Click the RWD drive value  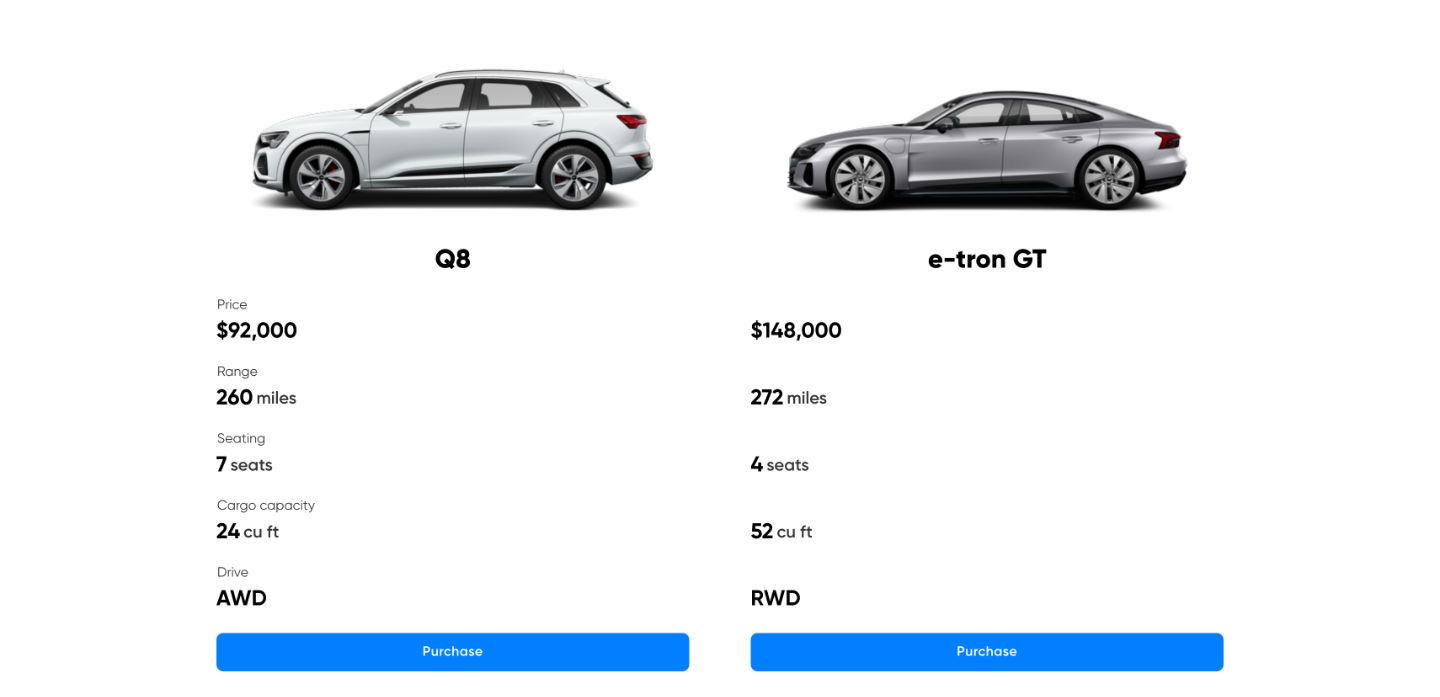pyautogui.click(x=776, y=599)
